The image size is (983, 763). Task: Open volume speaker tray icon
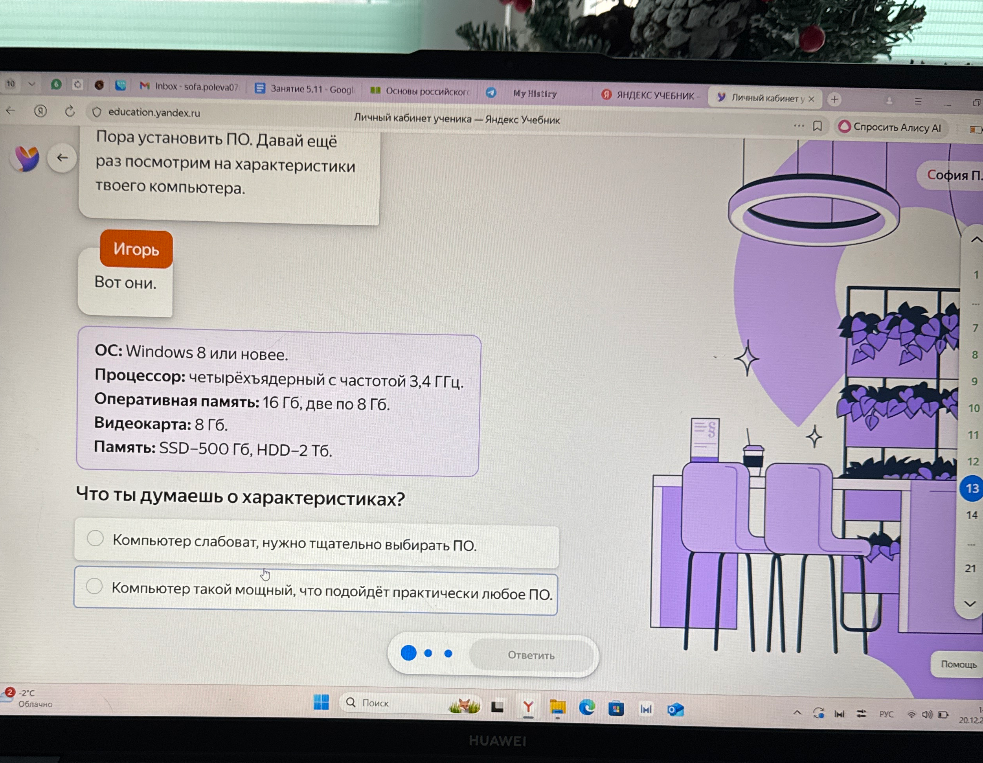(927, 714)
